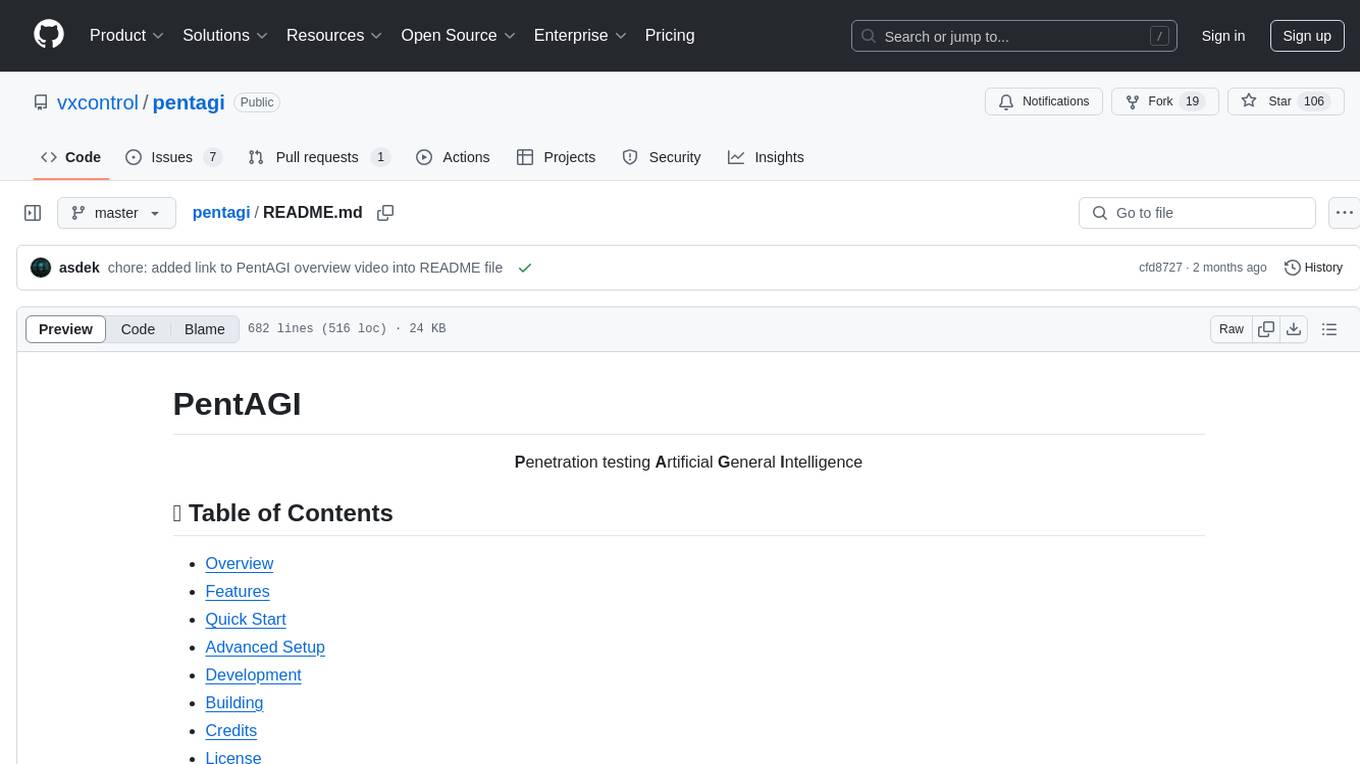1360x764 pixels.
Task: Switch to the Actions tab
Action: click(x=453, y=157)
